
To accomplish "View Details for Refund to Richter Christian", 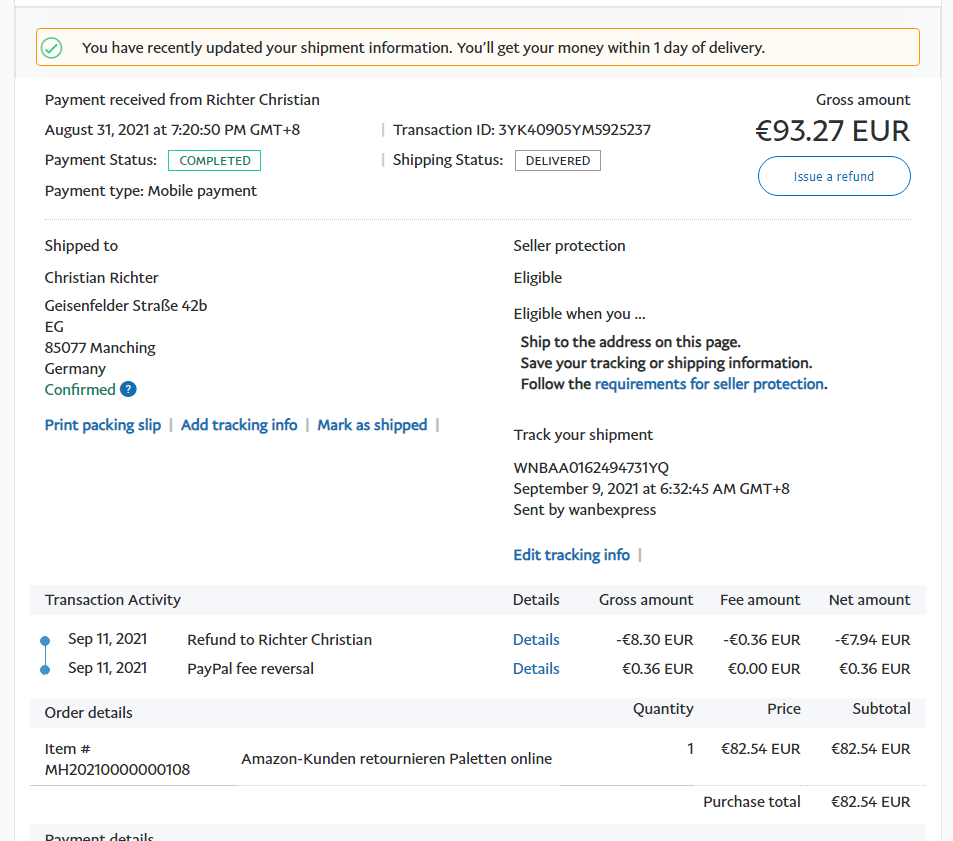I will point(536,640).
